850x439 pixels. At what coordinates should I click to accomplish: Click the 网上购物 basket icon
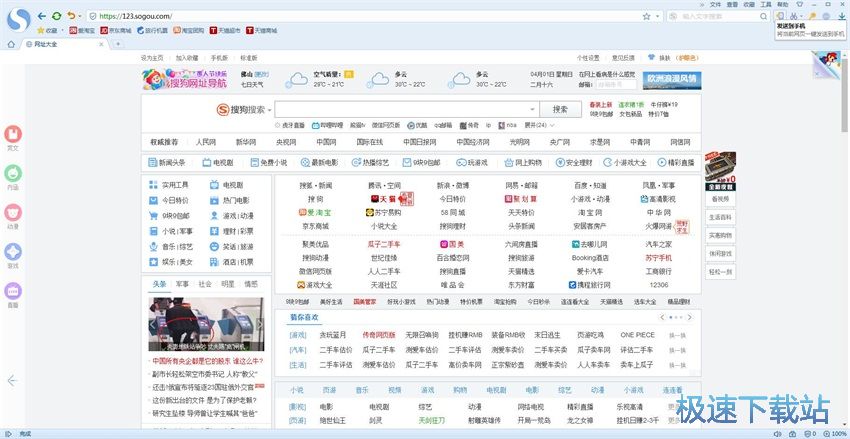pyautogui.click(x=508, y=162)
